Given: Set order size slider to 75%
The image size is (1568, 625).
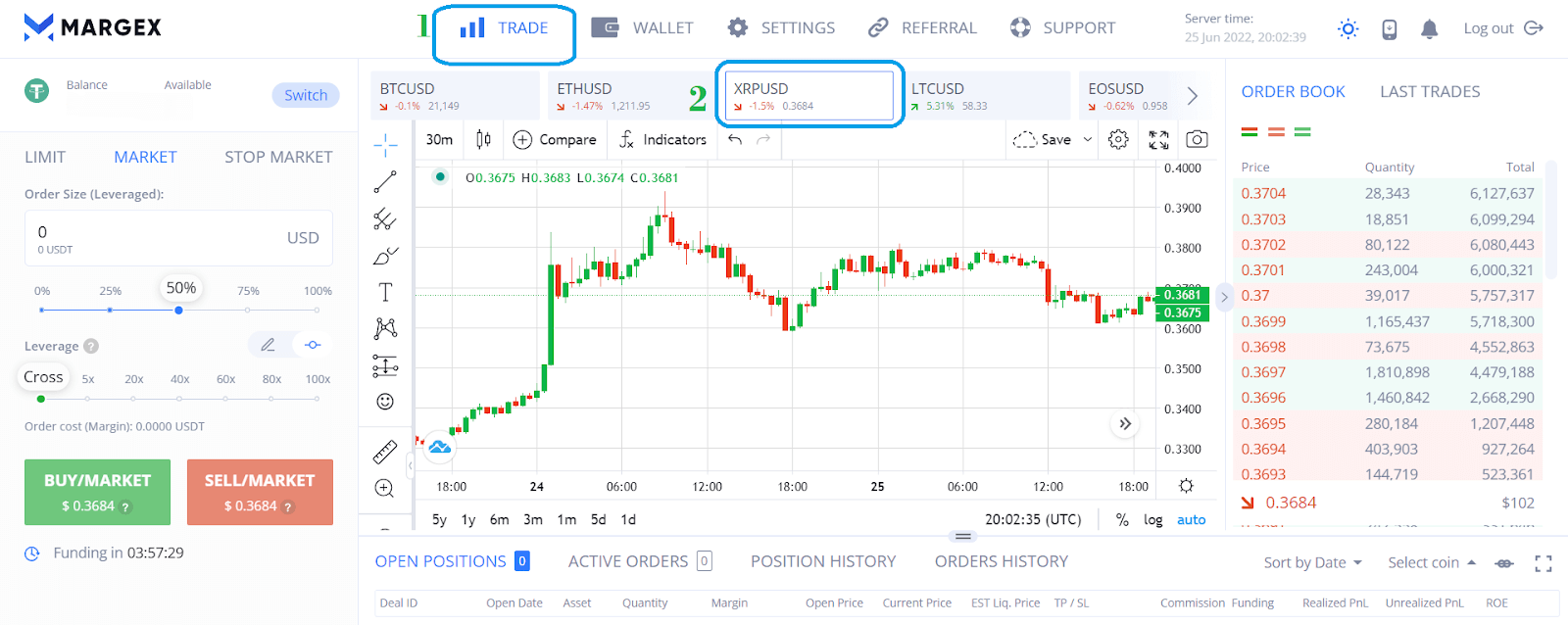Looking at the screenshot, I should click(248, 310).
